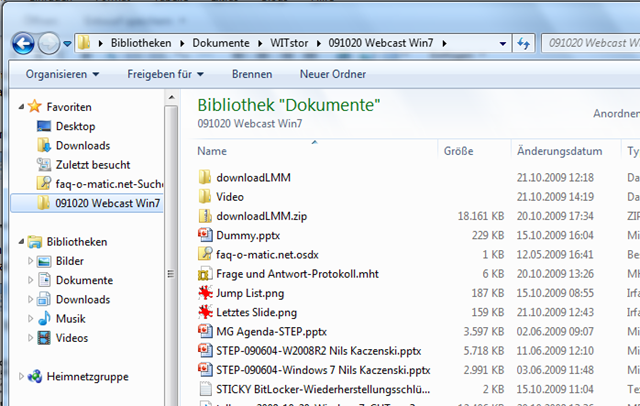Open the Dokumente library

(x=84, y=280)
